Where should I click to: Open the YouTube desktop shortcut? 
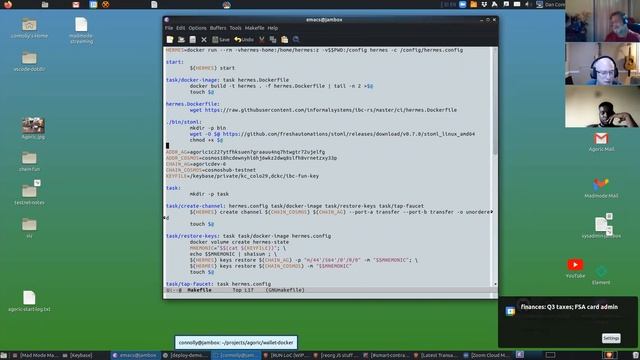(x=575, y=268)
